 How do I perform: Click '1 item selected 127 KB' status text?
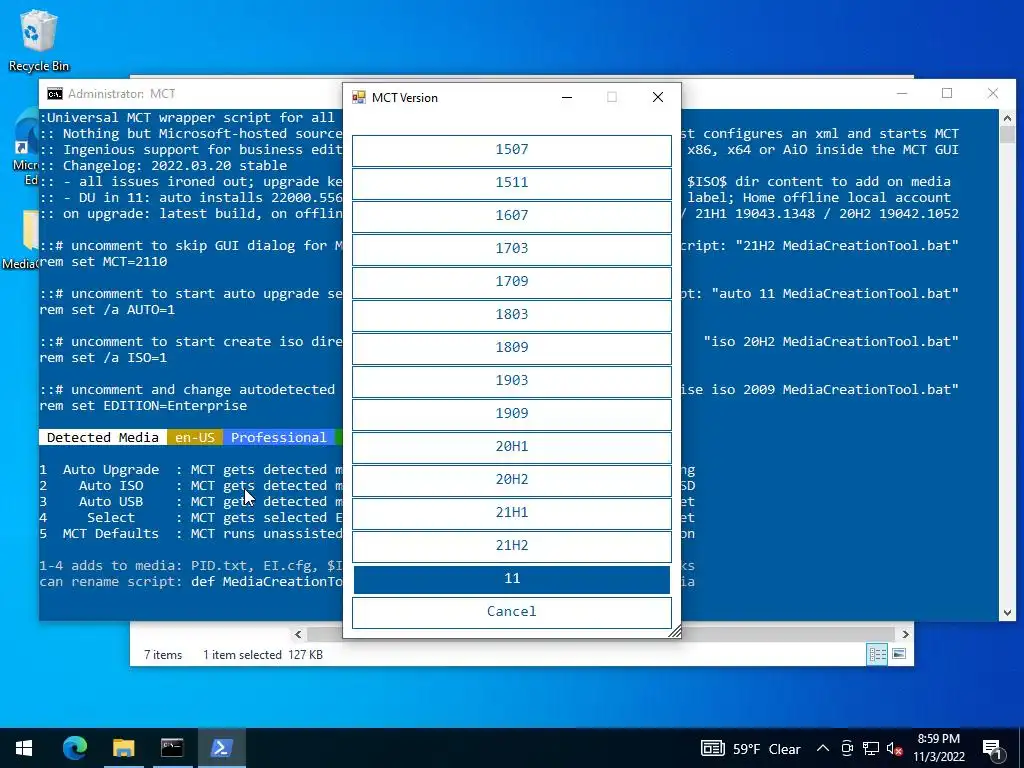[263, 654]
